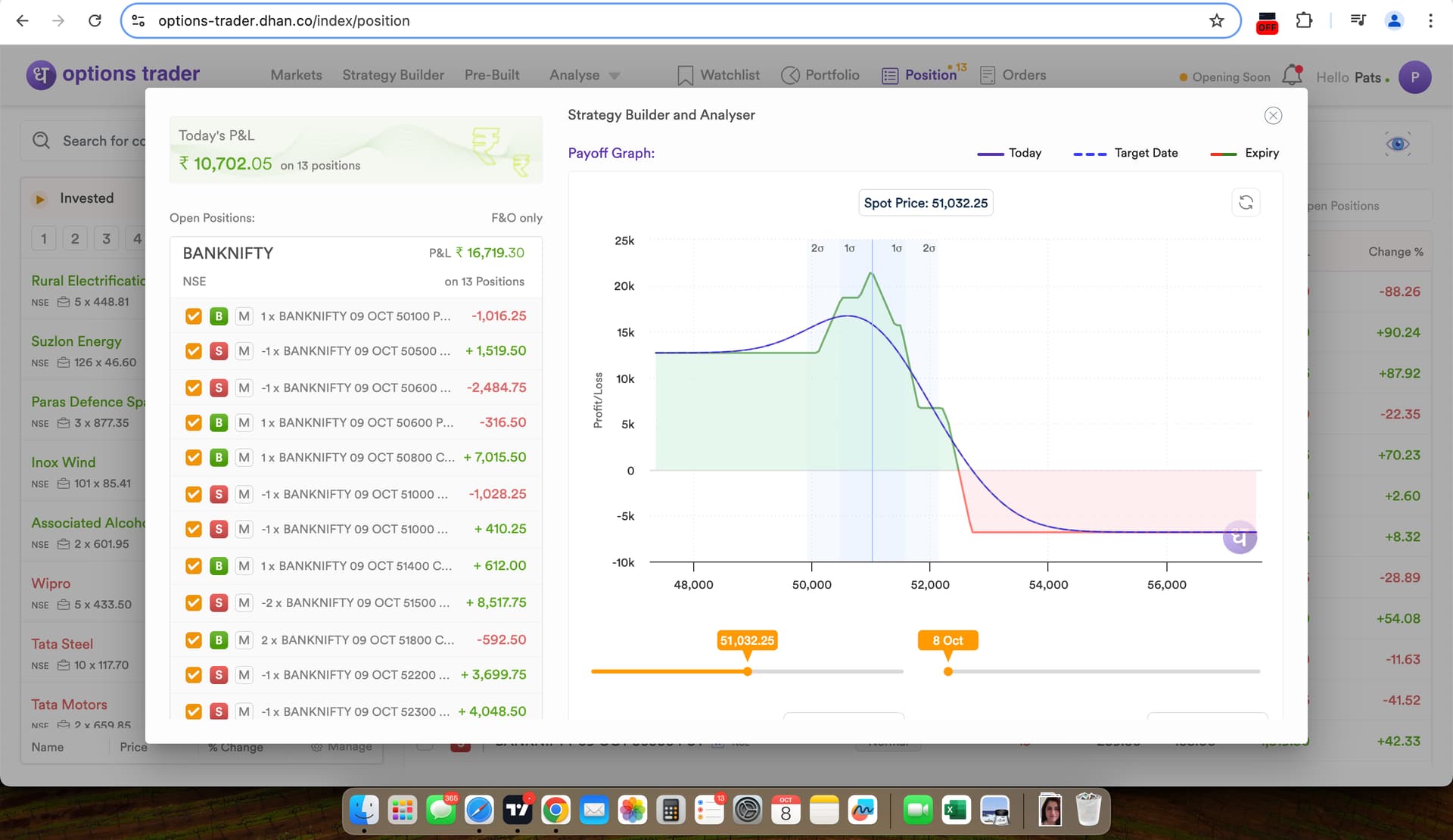Image resolution: width=1453 pixels, height=840 pixels.
Task: Open the Position tab
Action: click(x=919, y=75)
